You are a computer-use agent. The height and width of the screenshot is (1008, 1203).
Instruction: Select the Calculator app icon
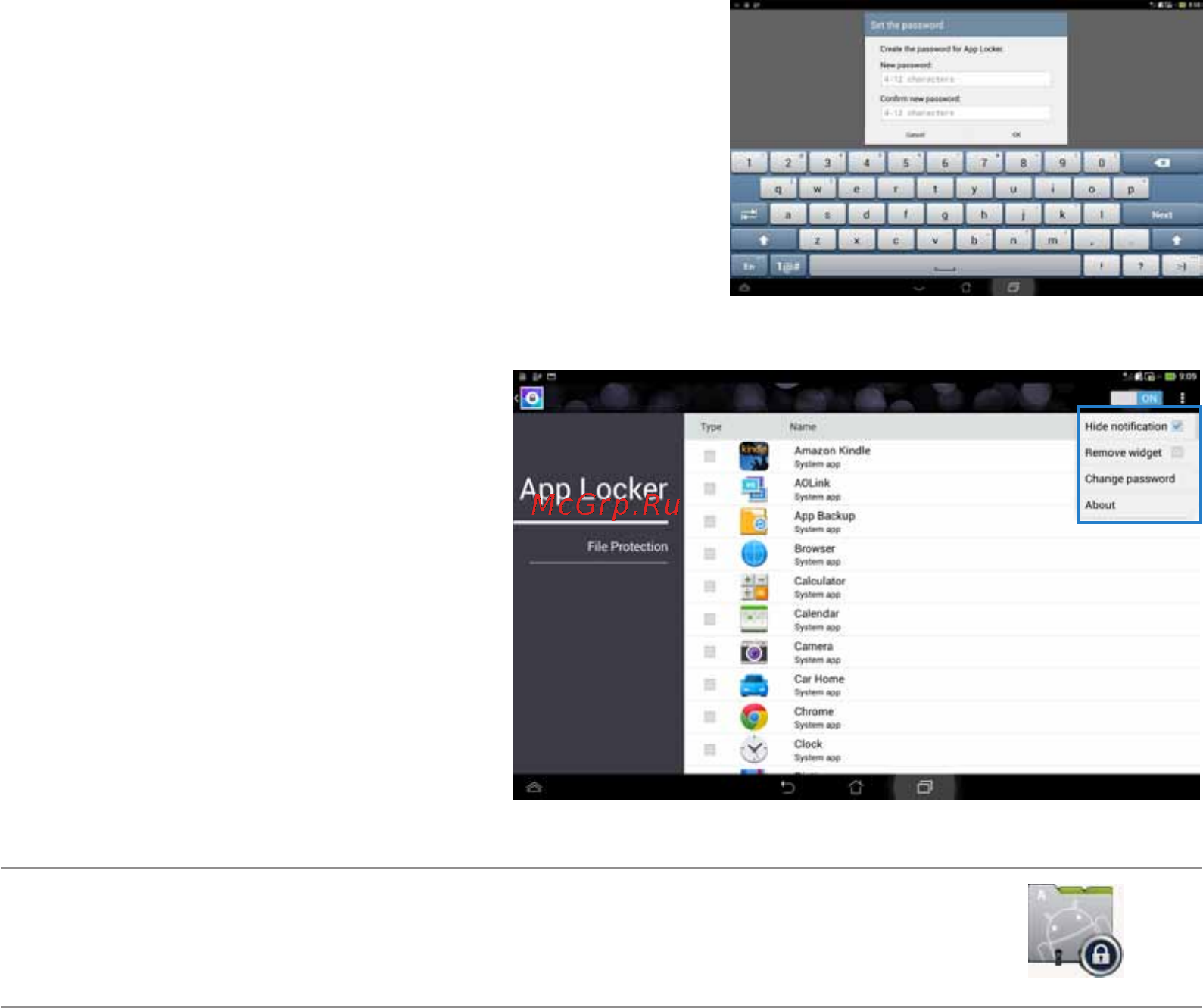click(x=754, y=587)
